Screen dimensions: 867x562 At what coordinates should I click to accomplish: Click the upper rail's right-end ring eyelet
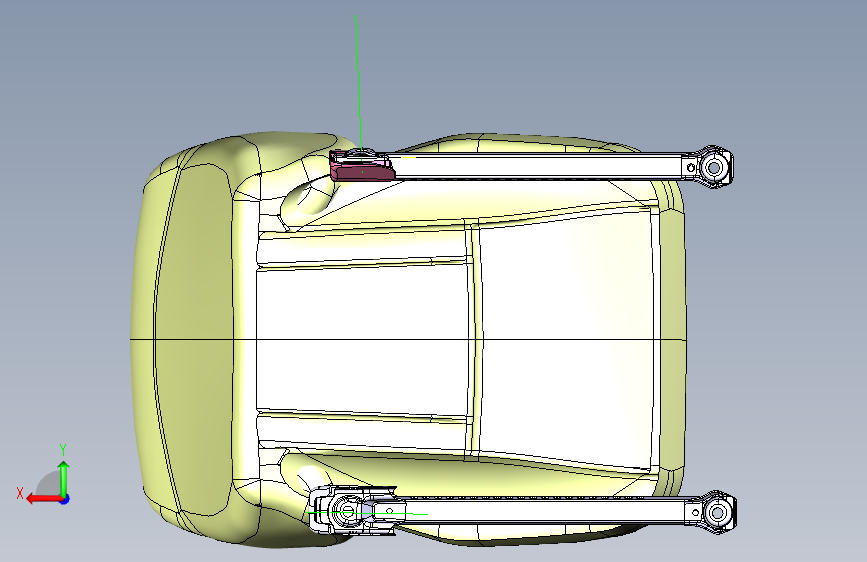pos(714,167)
